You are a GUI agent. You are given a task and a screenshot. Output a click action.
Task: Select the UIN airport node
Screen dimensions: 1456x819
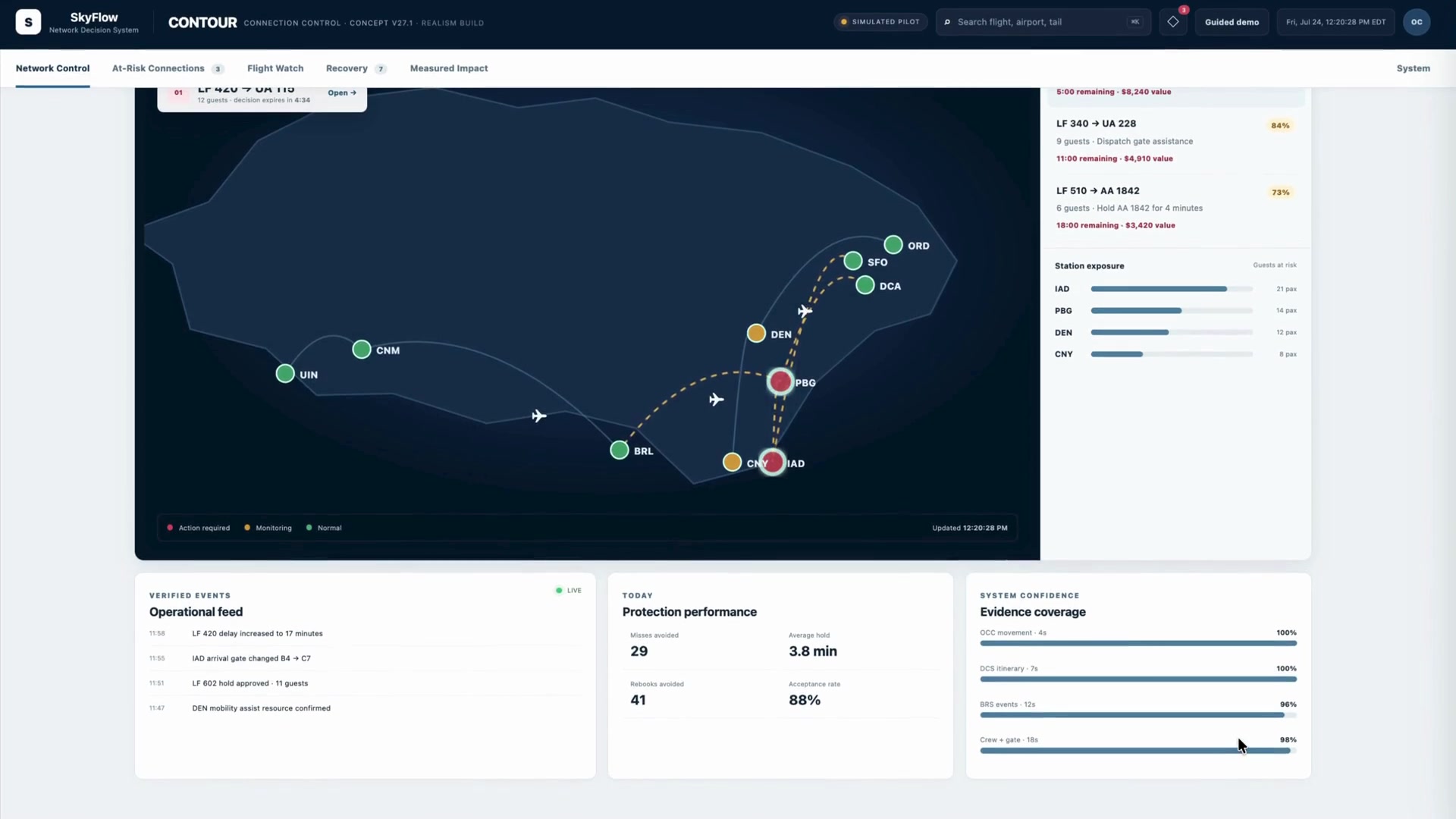[285, 373]
